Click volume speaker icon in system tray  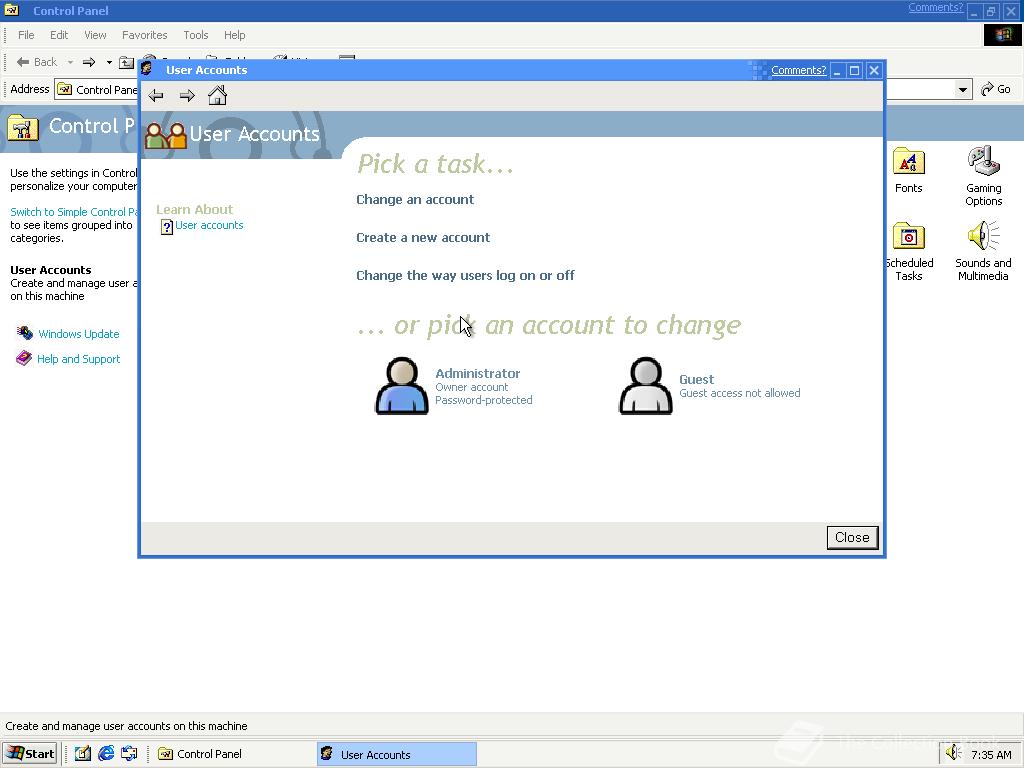[953, 753]
